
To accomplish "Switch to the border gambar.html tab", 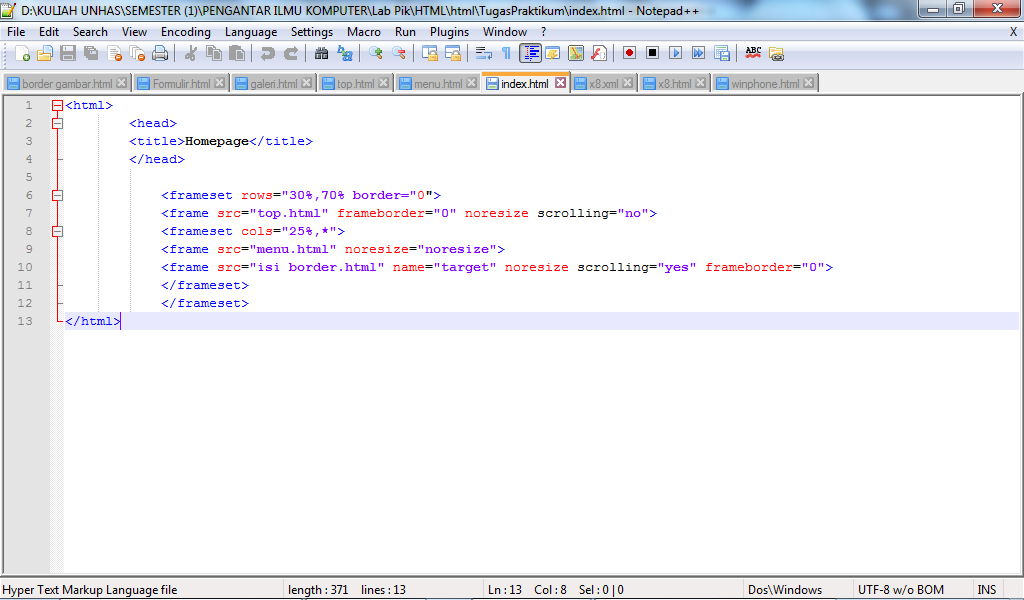I will click(67, 84).
